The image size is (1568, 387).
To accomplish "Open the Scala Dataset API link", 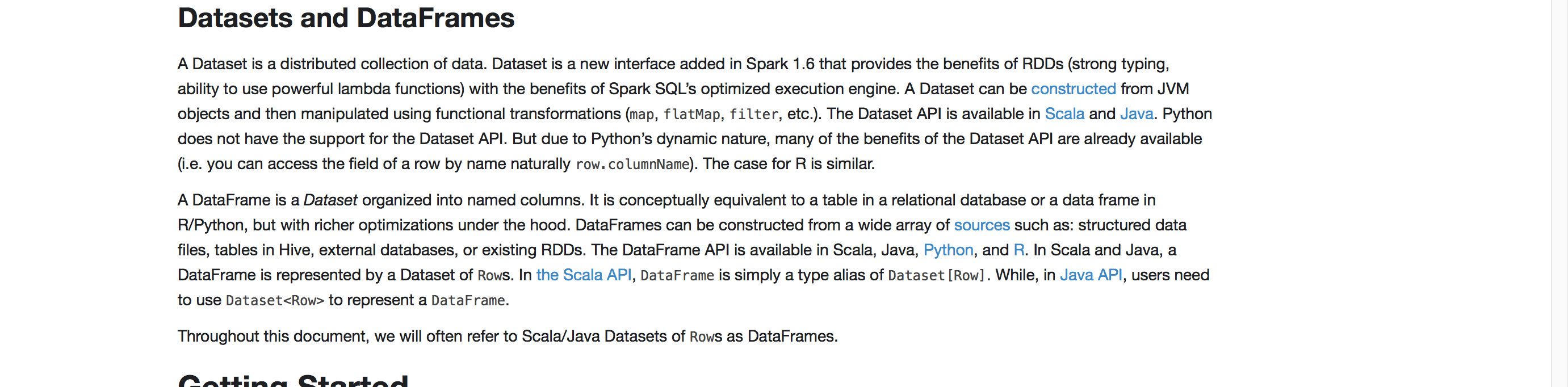I will pos(1064,114).
